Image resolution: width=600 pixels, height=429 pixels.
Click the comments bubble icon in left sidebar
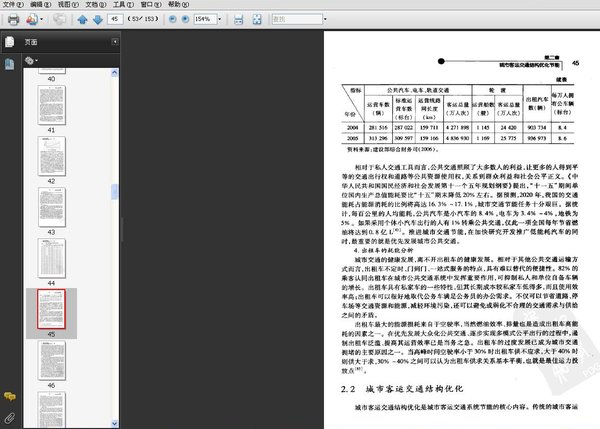(10, 396)
